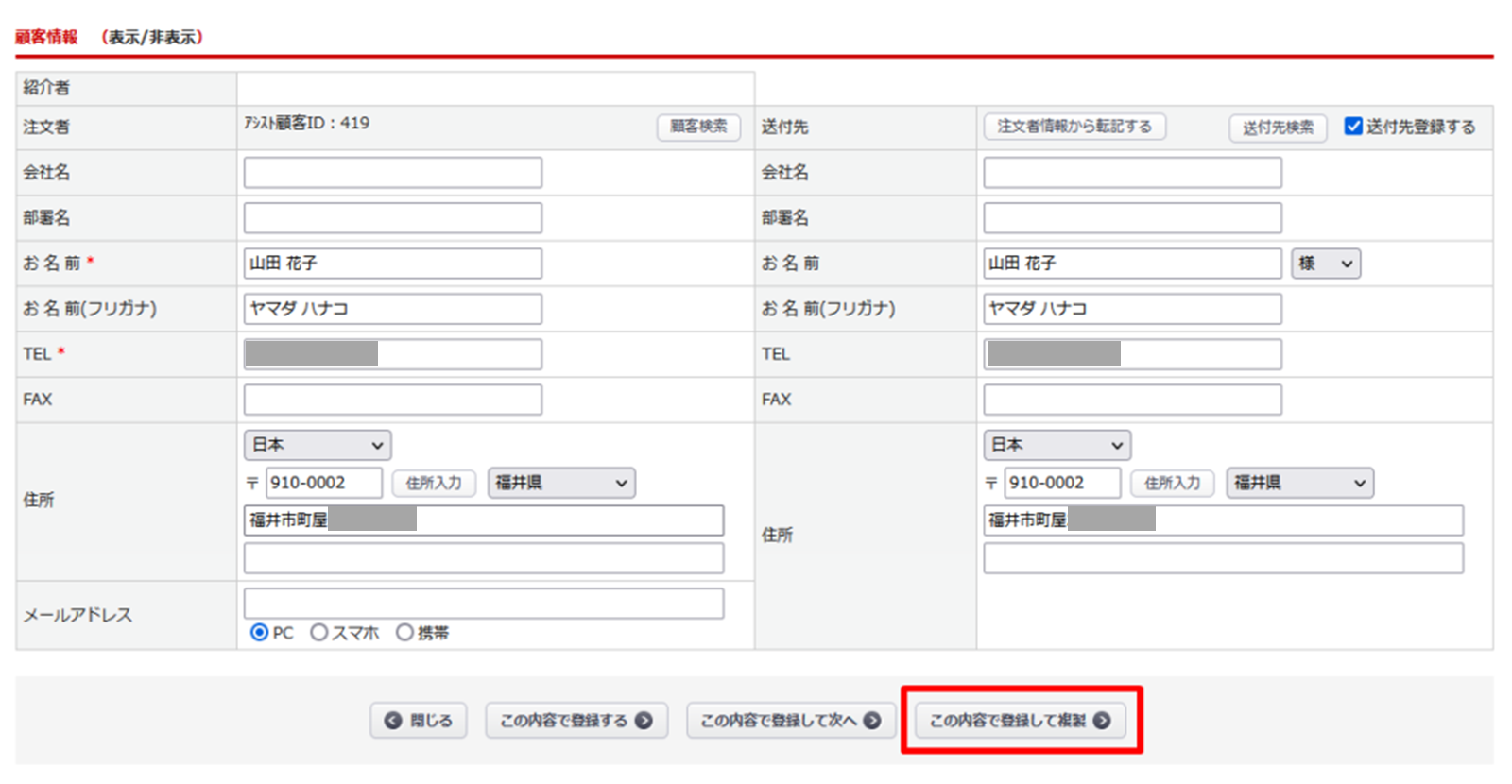Click orderer 住所入力 button by postal code

434,483
